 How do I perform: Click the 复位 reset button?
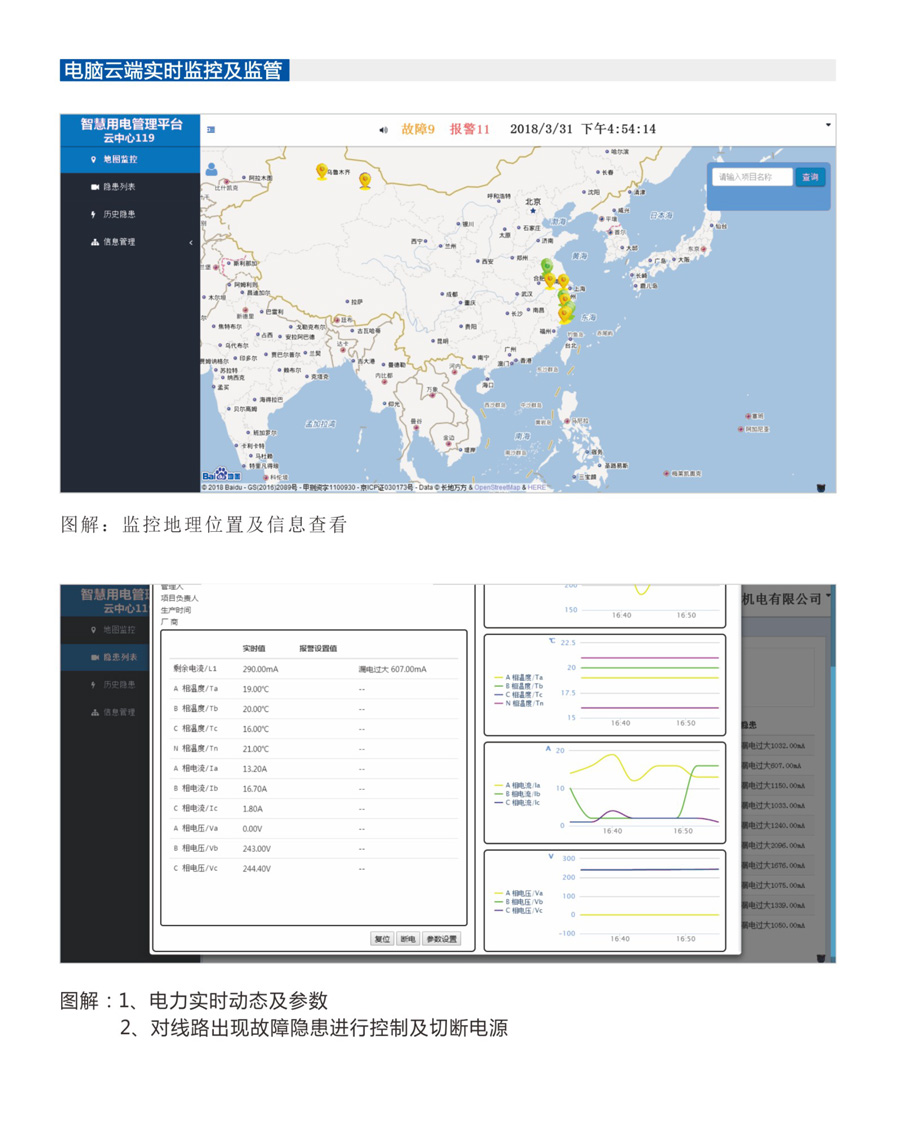pos(382,939)
